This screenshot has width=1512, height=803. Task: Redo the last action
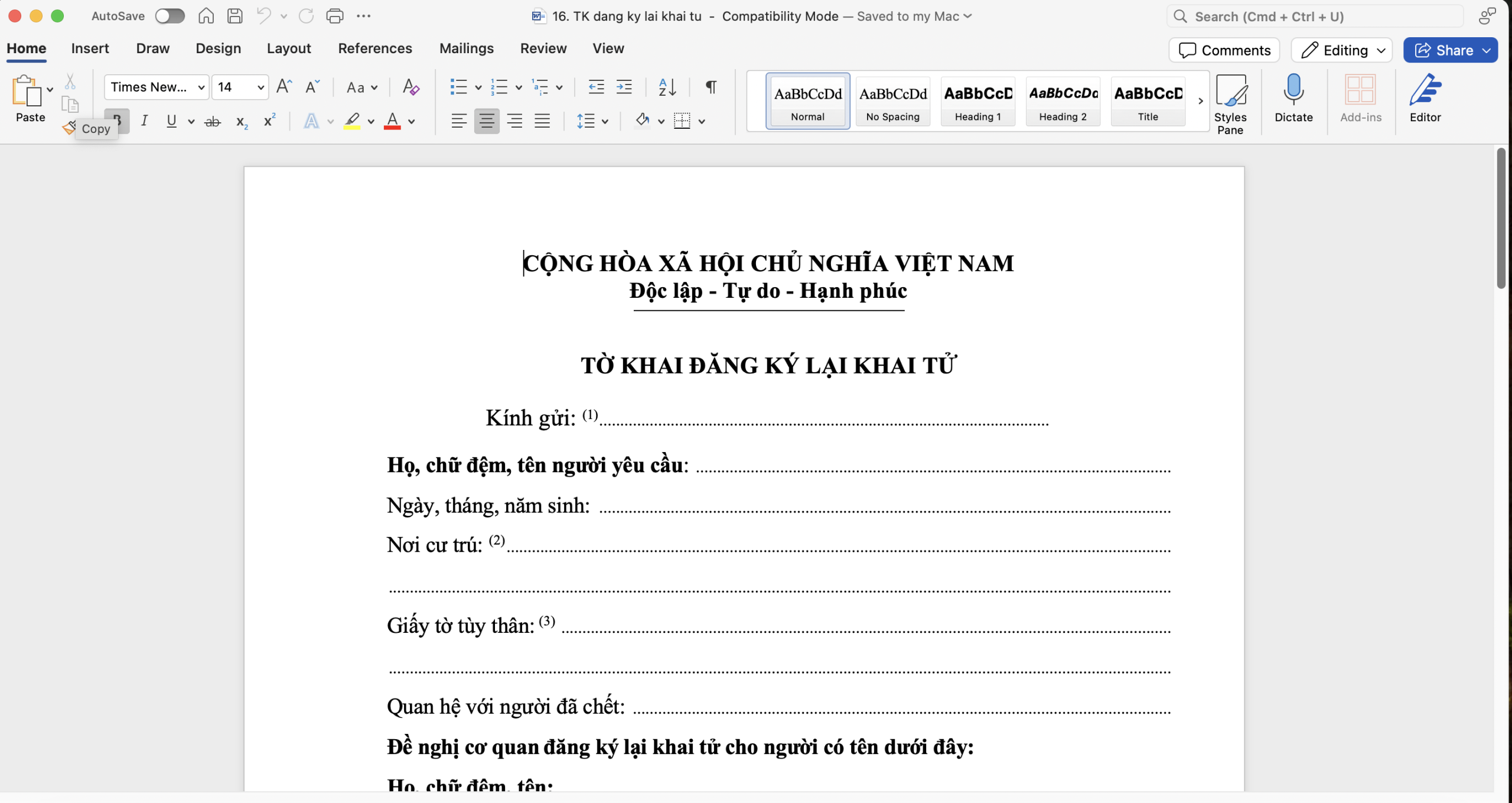pyautogui.click(x=306, y=16)
